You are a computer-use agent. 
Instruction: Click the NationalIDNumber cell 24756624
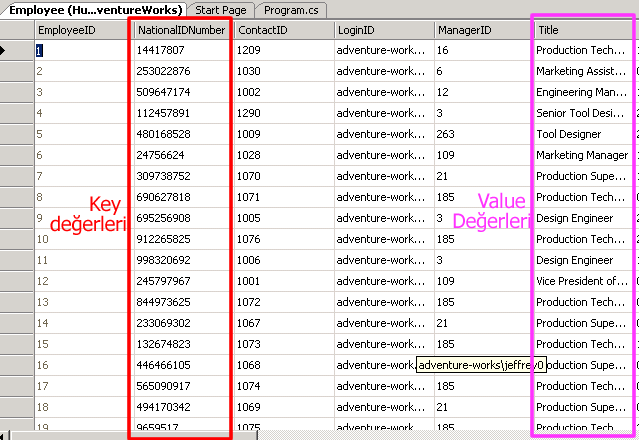(x=182, y=155)
